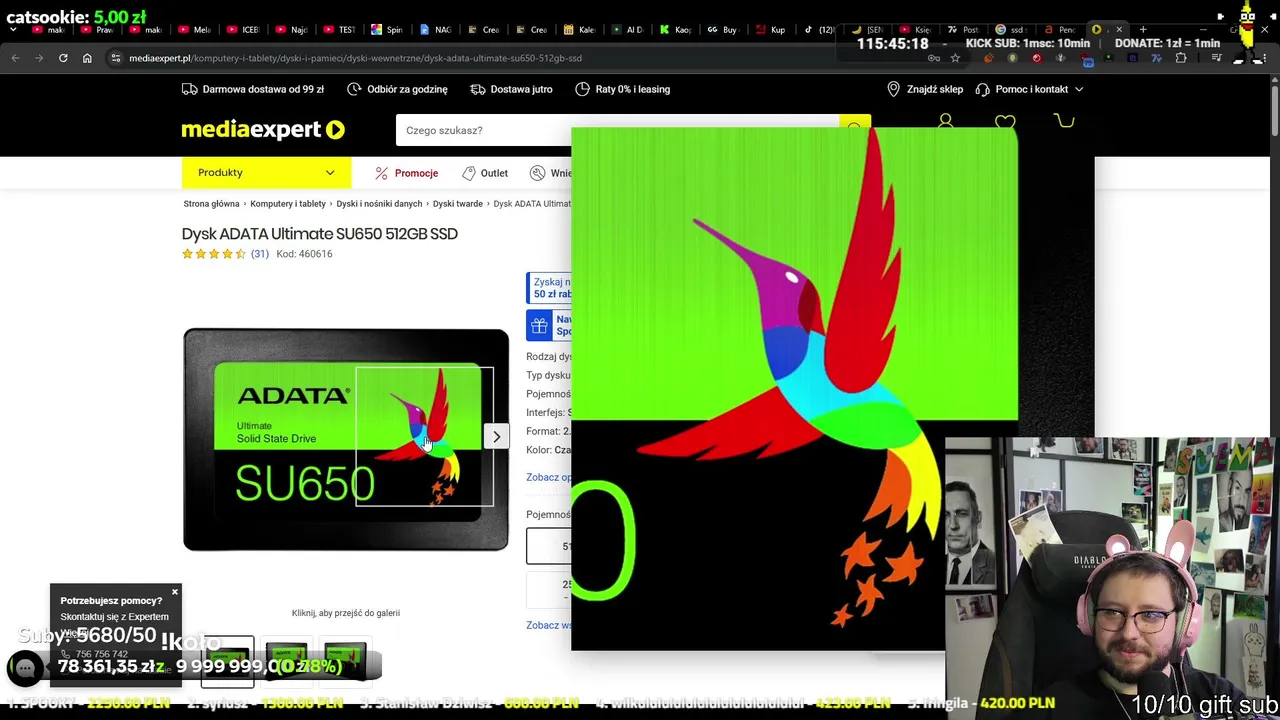
Task: Click the Outlet tag icon
Action: tap(468, 173)
